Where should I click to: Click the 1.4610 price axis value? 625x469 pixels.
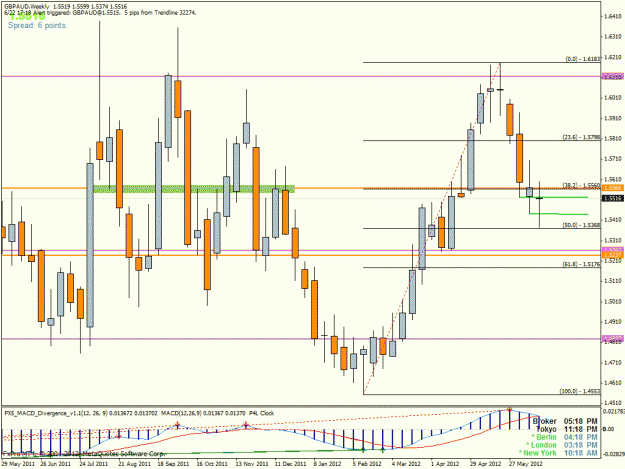point(613,383)
